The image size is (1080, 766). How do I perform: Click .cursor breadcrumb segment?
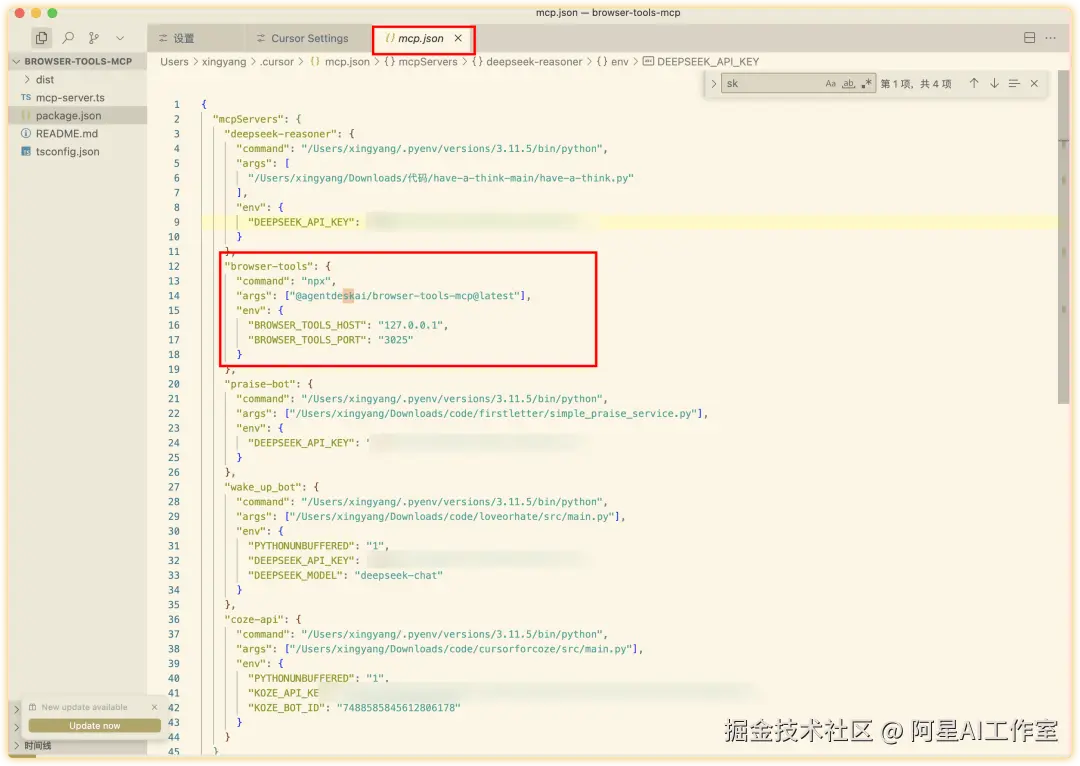click(x=278, y=62)
